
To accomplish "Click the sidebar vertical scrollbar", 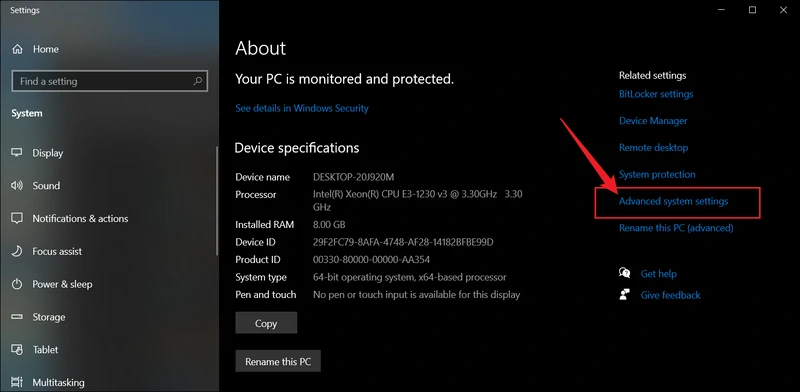I will click(x=217, y=201).
